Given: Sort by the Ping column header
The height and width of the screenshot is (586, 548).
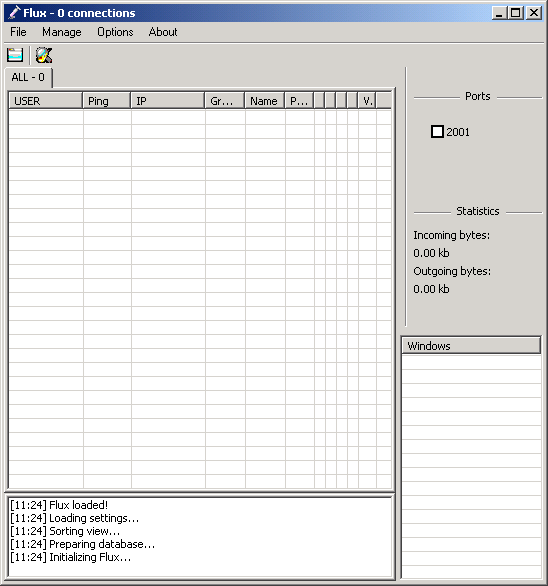Looking at the screenshot, I should tap(107, 101).
